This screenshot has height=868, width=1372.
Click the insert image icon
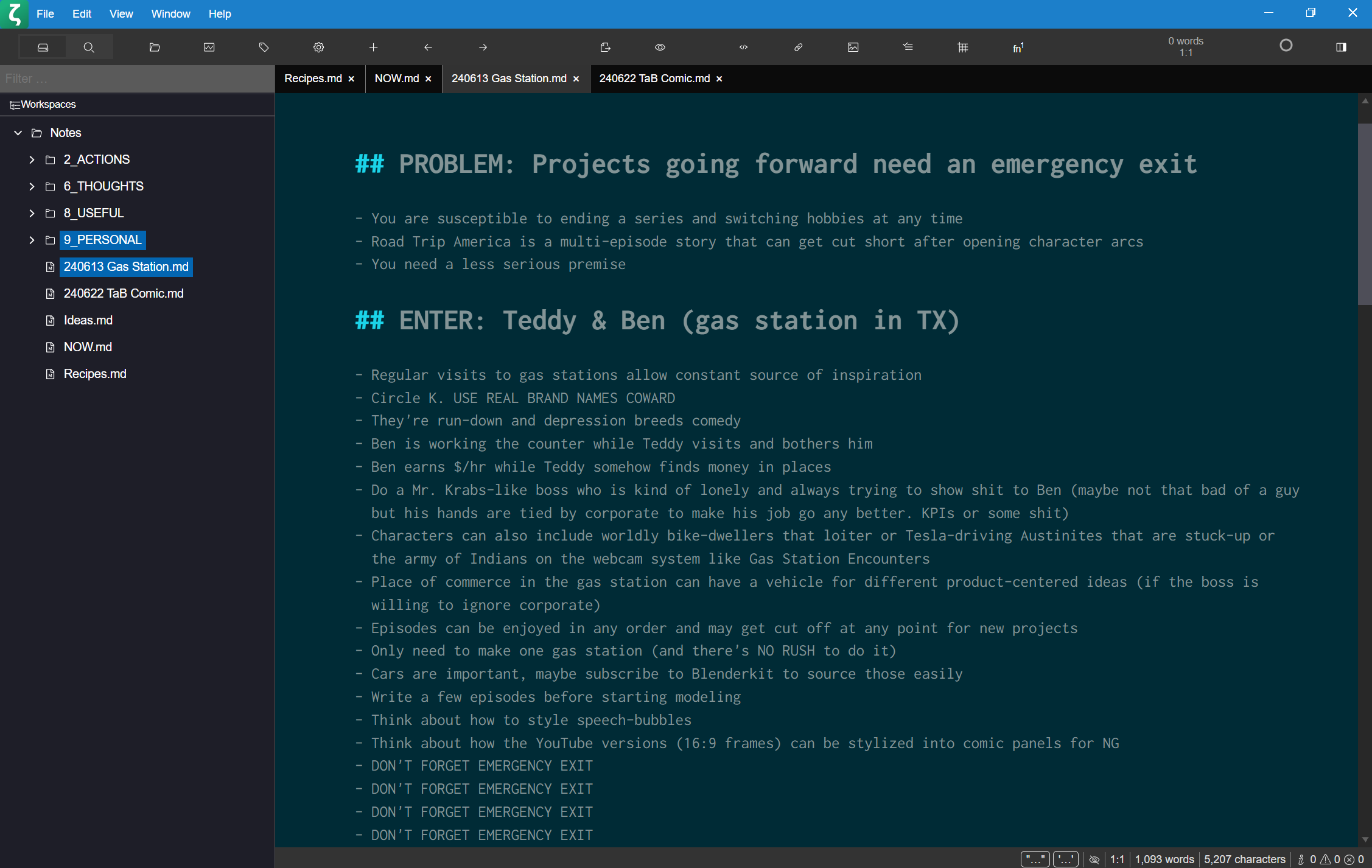(x=853, y=47)
